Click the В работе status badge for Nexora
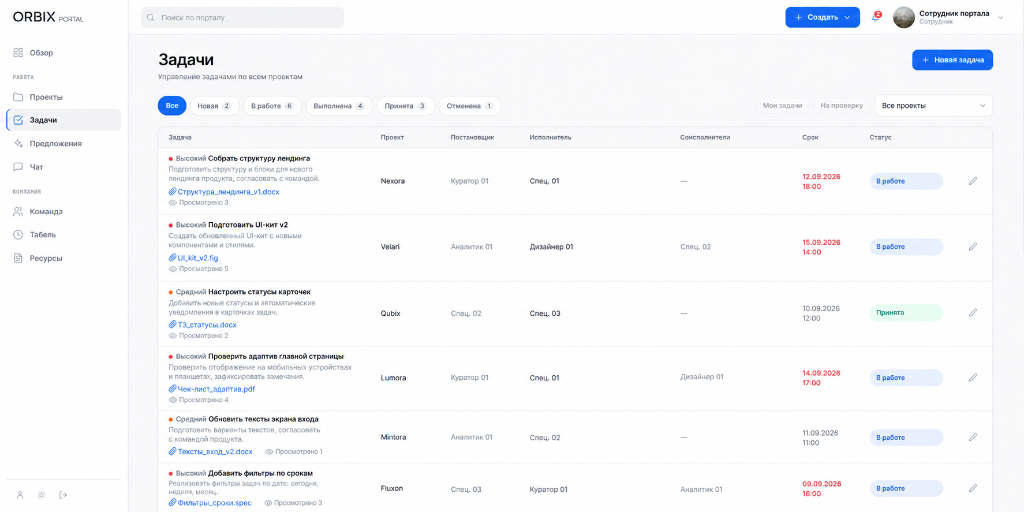 (x=906, y=181)
